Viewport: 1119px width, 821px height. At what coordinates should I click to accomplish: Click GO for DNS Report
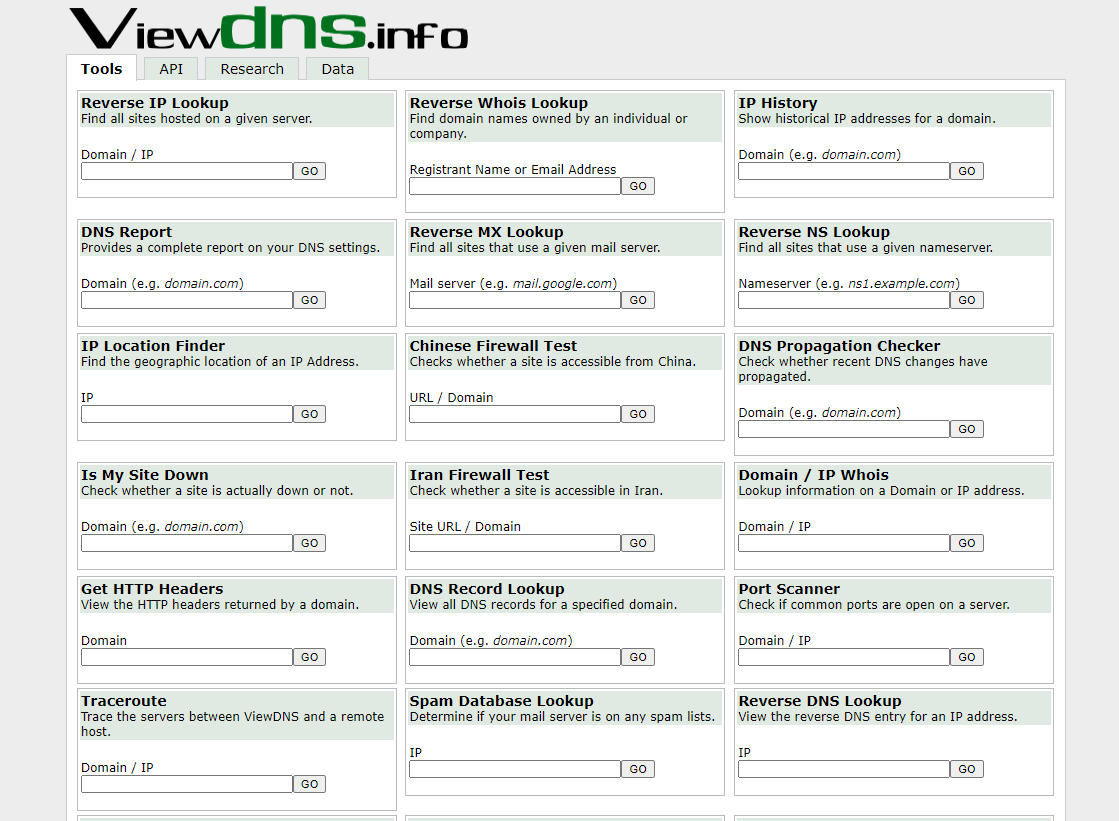[x=310, y=301]
